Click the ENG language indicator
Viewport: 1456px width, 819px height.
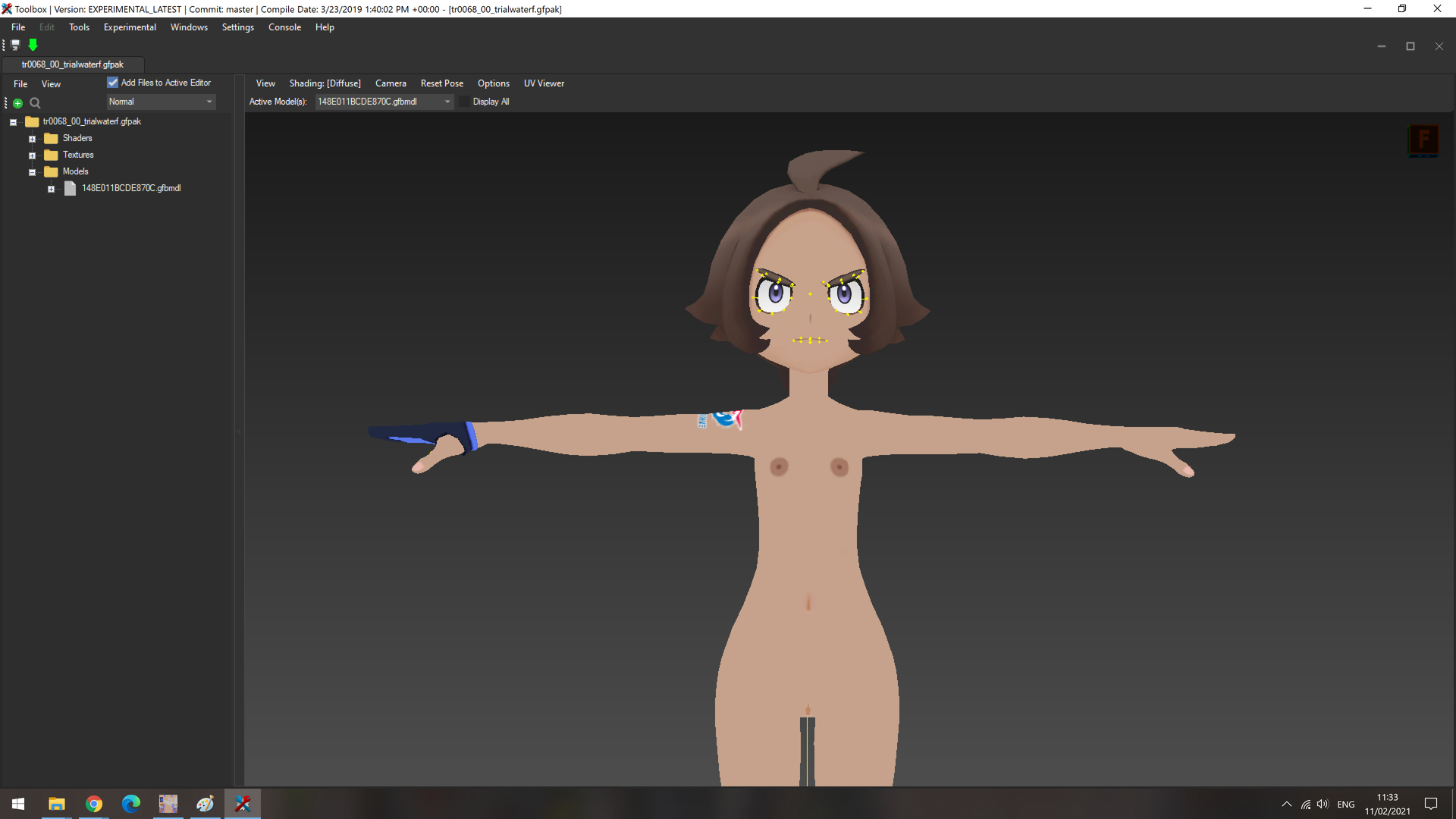click(x=1346, y=805)
